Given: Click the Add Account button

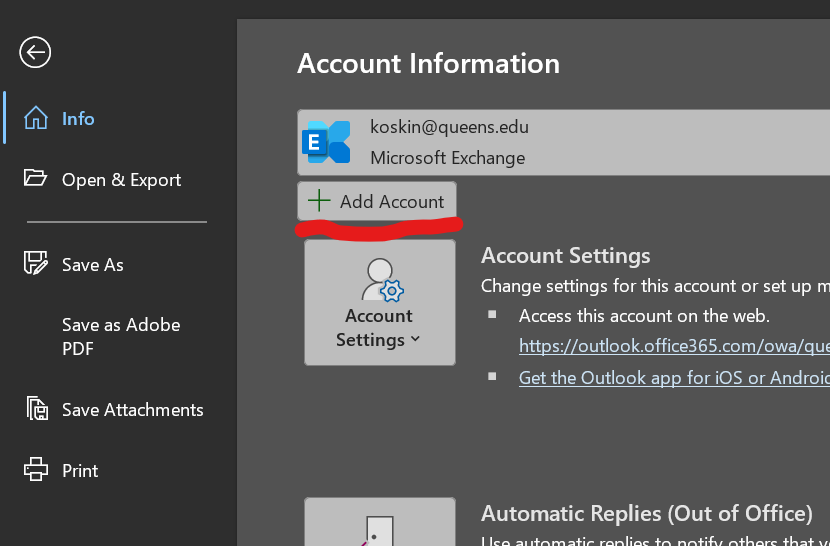Looking at the screenshot, I should [x=377, y=201].
